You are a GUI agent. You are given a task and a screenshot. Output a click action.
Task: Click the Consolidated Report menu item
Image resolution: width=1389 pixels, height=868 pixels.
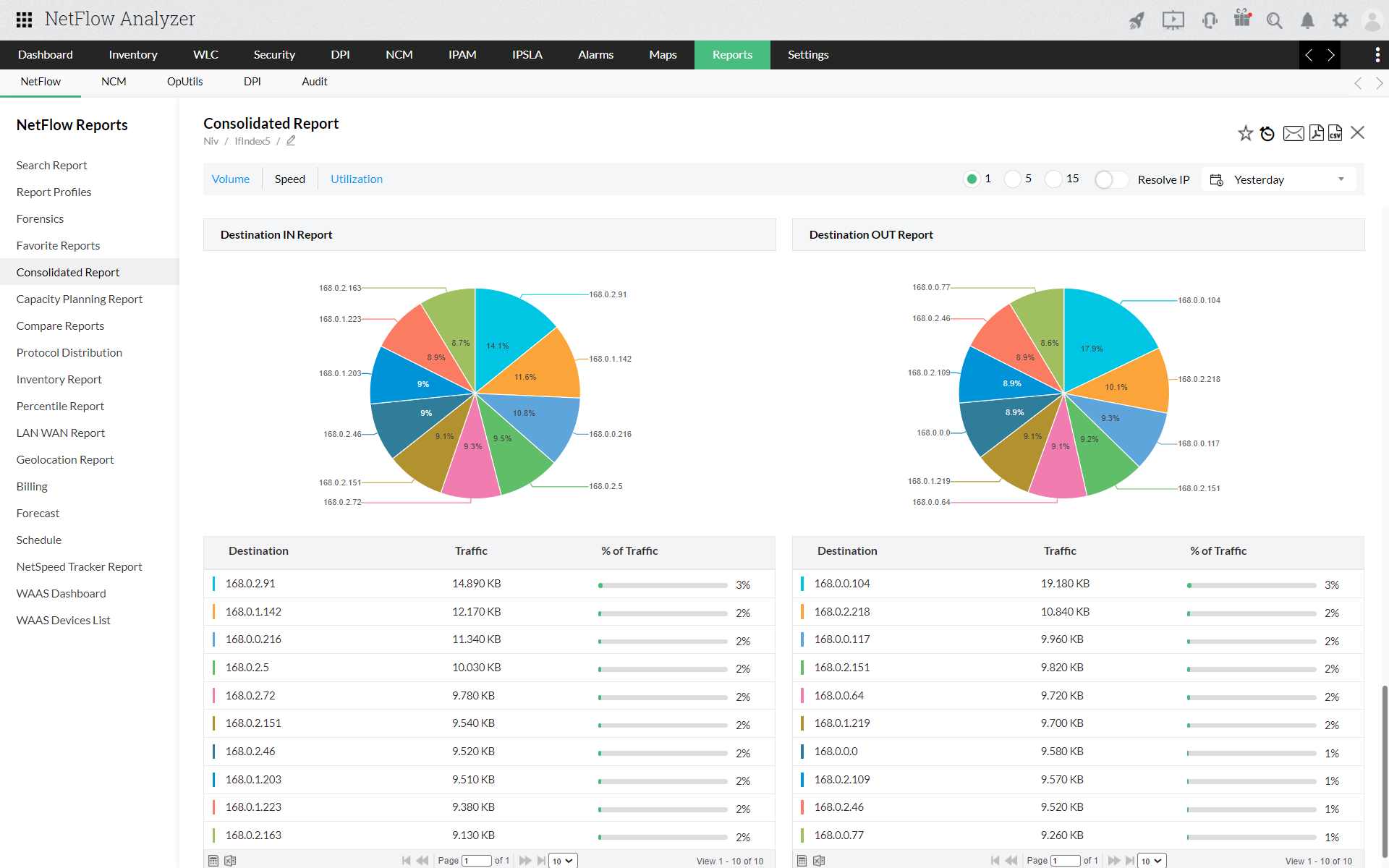tap(67, 271)
